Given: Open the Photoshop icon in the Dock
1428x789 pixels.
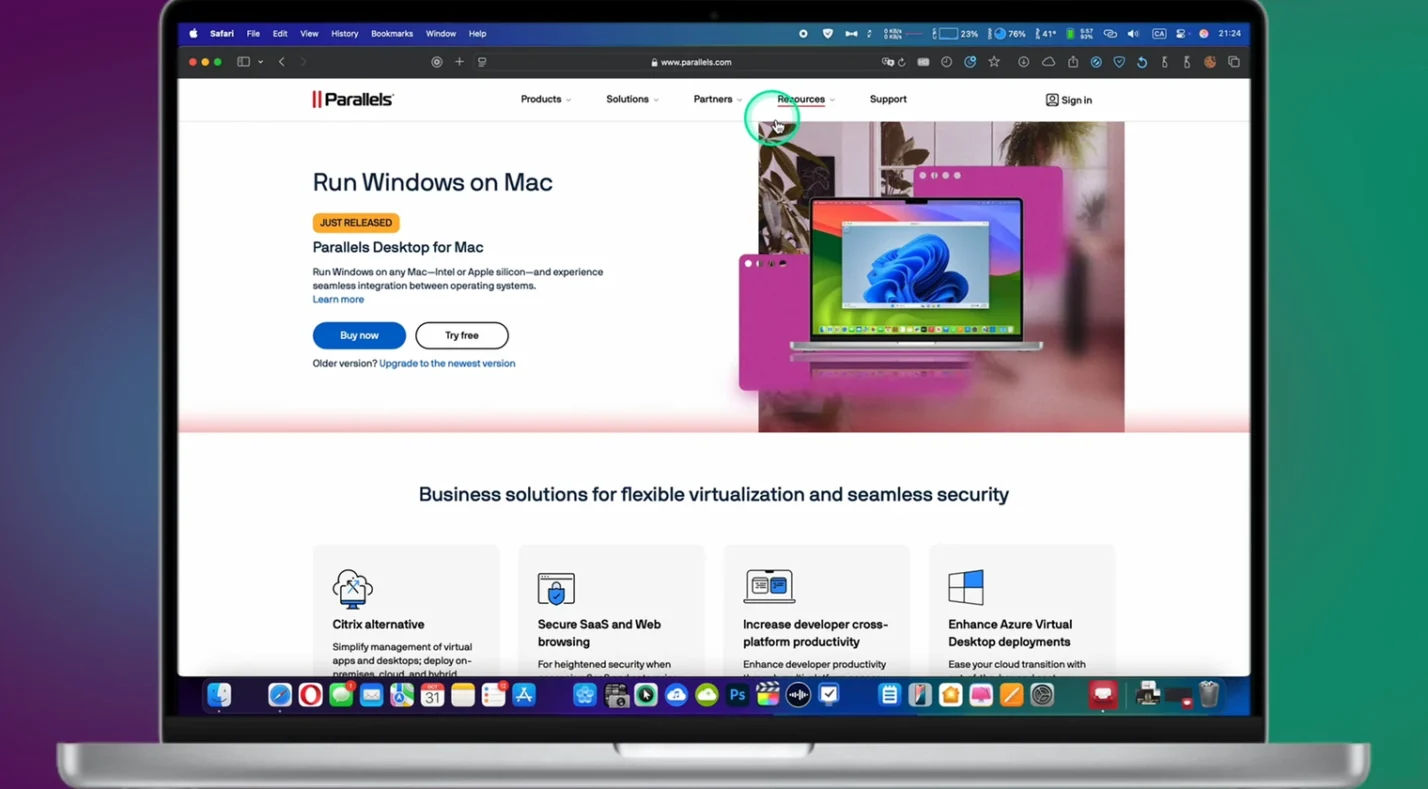Looking at the screenshot, I should pos(737,694).
